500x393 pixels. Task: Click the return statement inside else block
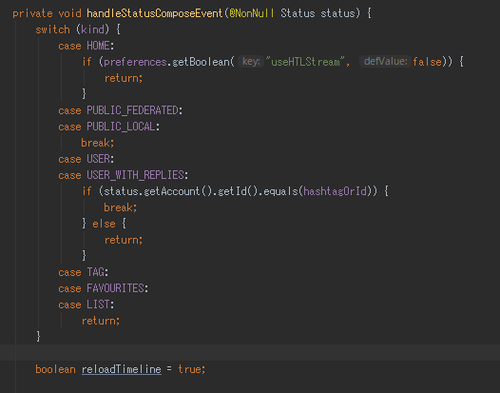click(123, 240)
